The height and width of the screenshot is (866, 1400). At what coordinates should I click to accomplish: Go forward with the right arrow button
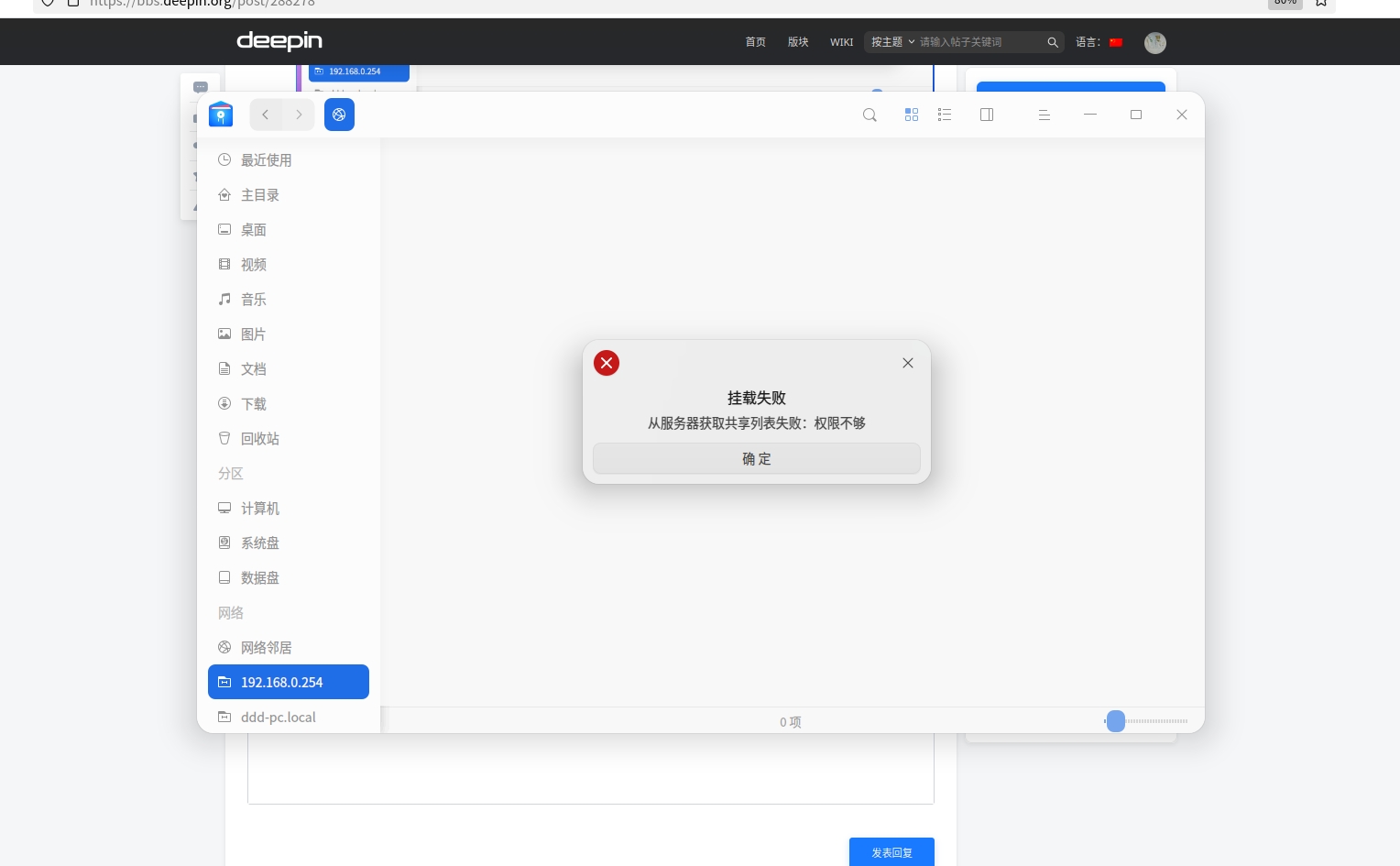click(299, 115)
